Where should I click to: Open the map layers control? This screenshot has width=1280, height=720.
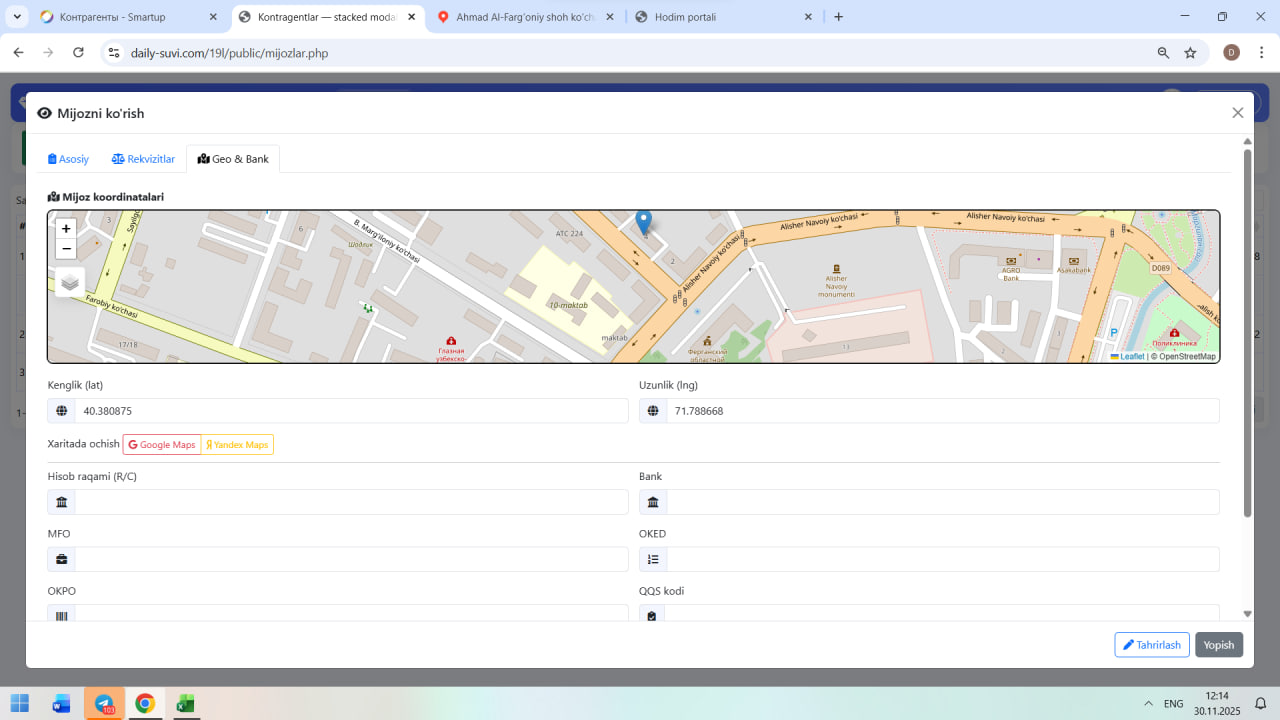coord(70,282)
